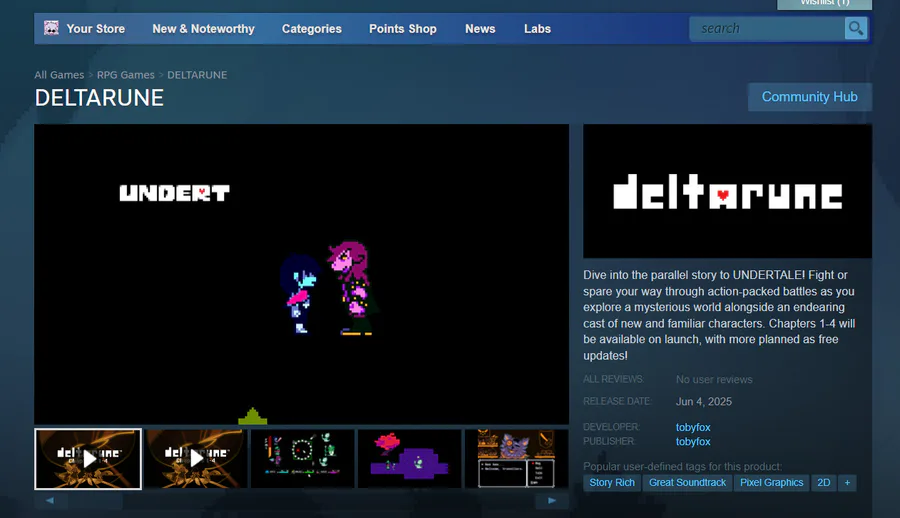Open the Wishlist button

(x=824, y=3)
